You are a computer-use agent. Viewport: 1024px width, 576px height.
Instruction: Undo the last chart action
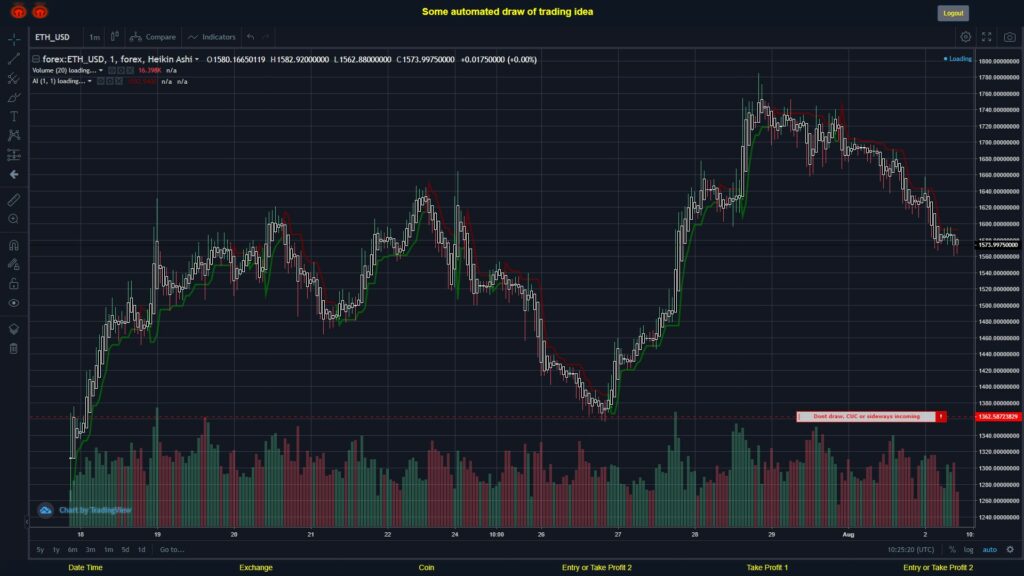click(251, 37)
